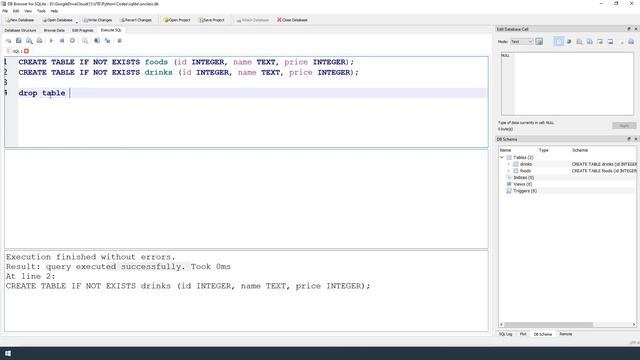Execute all SQL with the play icon
This screenshot has width=640, height=360.
pyautogui.click(x=51, y=41)
